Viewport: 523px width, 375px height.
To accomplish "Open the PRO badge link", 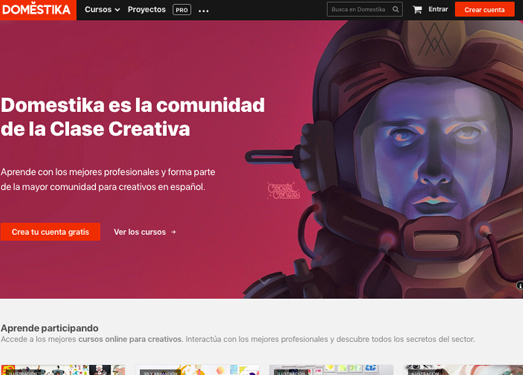I will coord(182,10).
